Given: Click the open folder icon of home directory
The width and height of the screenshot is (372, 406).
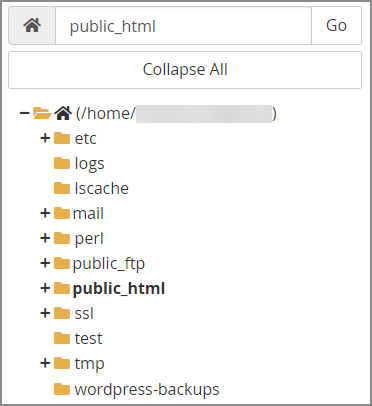Looking at the screenshot, I should [x=42, y=113].
